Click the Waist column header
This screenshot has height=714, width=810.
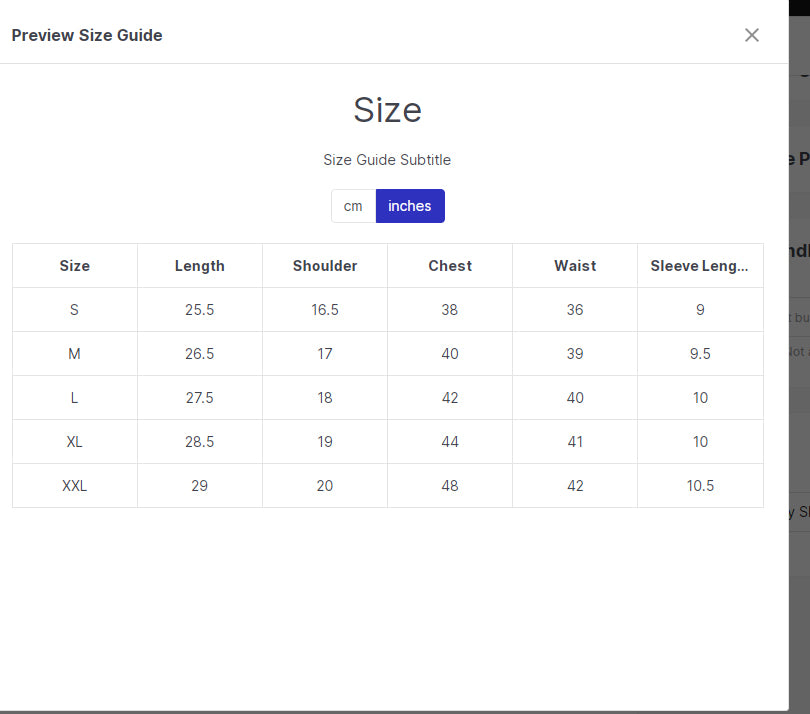(575, 266)
